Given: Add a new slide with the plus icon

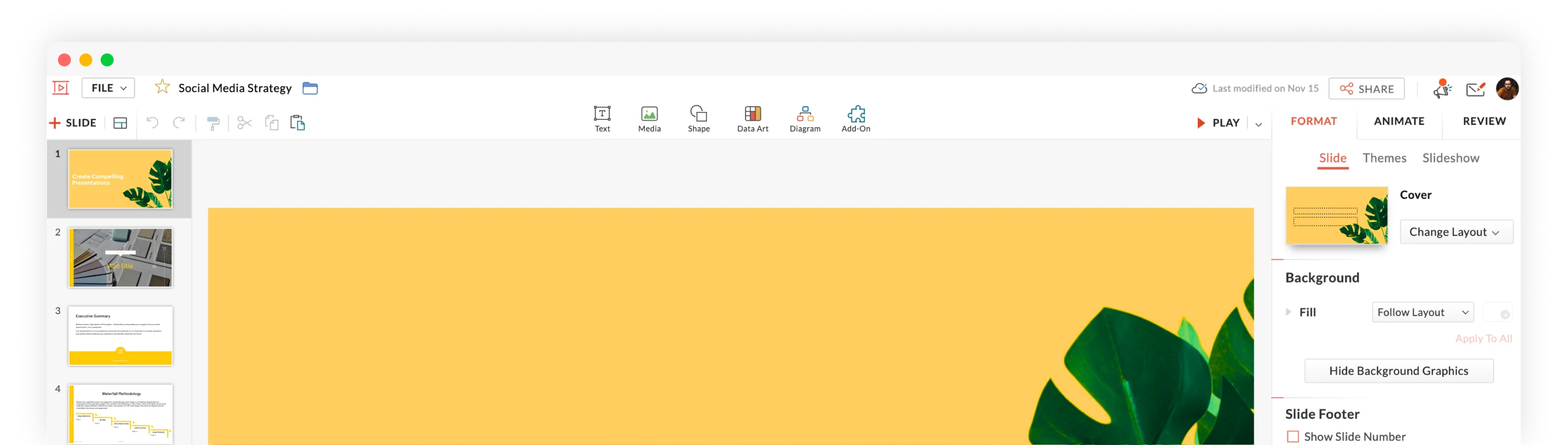Looking at the screenshot, I should point(55,123).
